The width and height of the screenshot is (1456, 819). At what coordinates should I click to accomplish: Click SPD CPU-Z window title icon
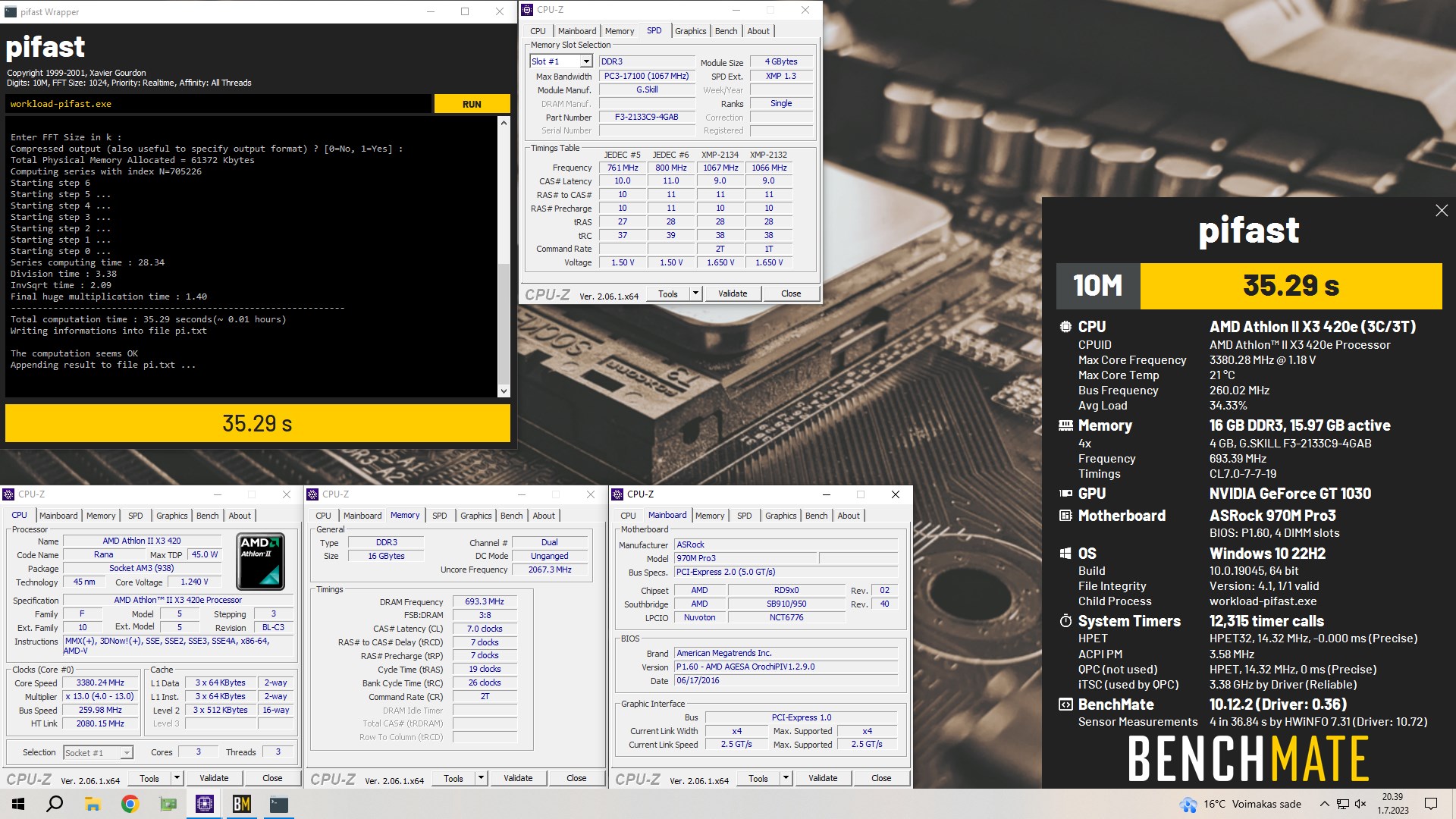click(x=528, y=10)
